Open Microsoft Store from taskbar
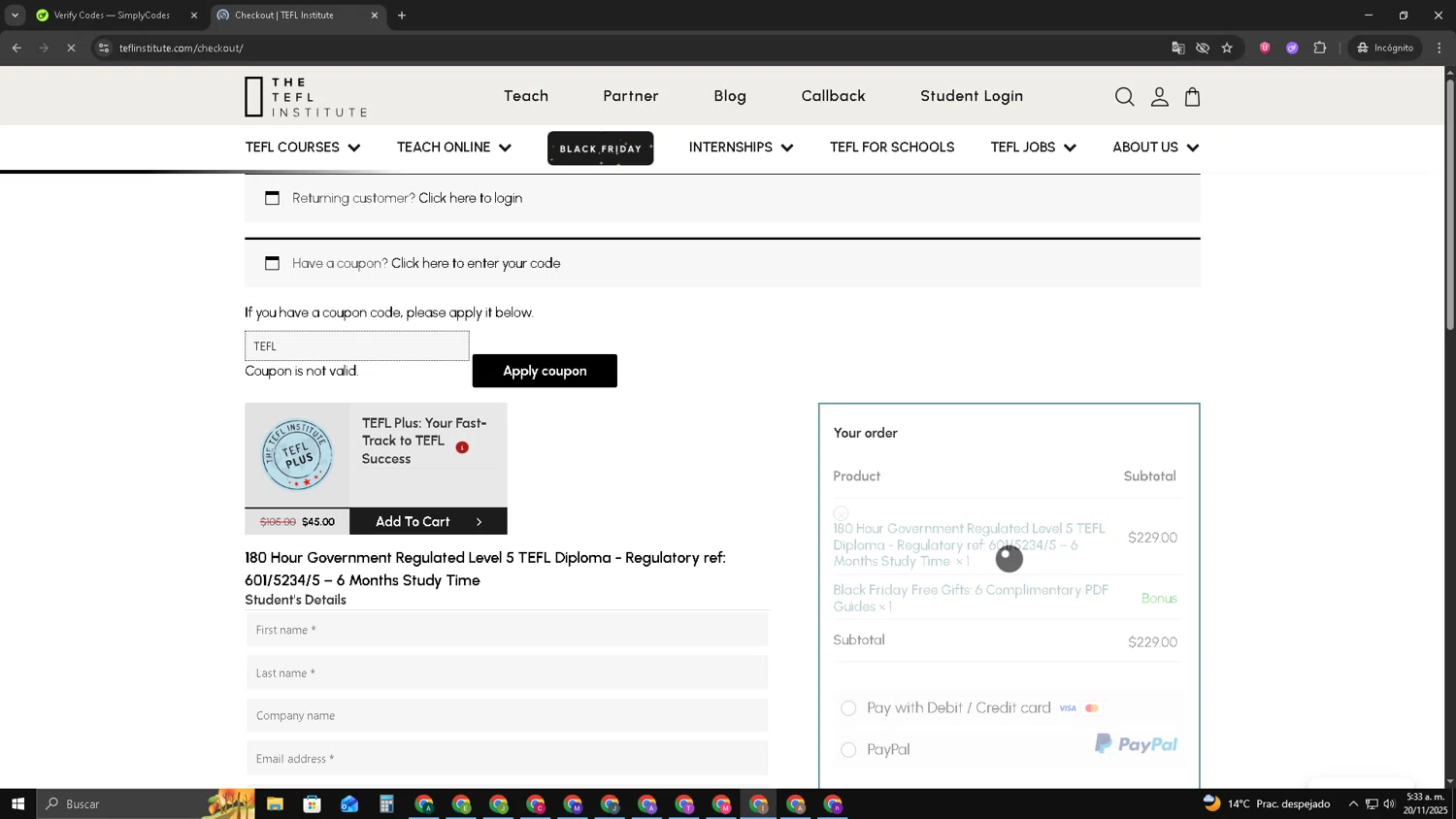This screenshot has height=819, width=1456. 312,803
